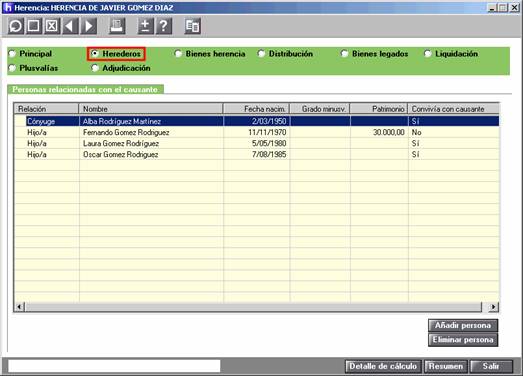The image size is (523, 376).
Task: Select the Liquidación radio option
Action: (x=452, y=53)
